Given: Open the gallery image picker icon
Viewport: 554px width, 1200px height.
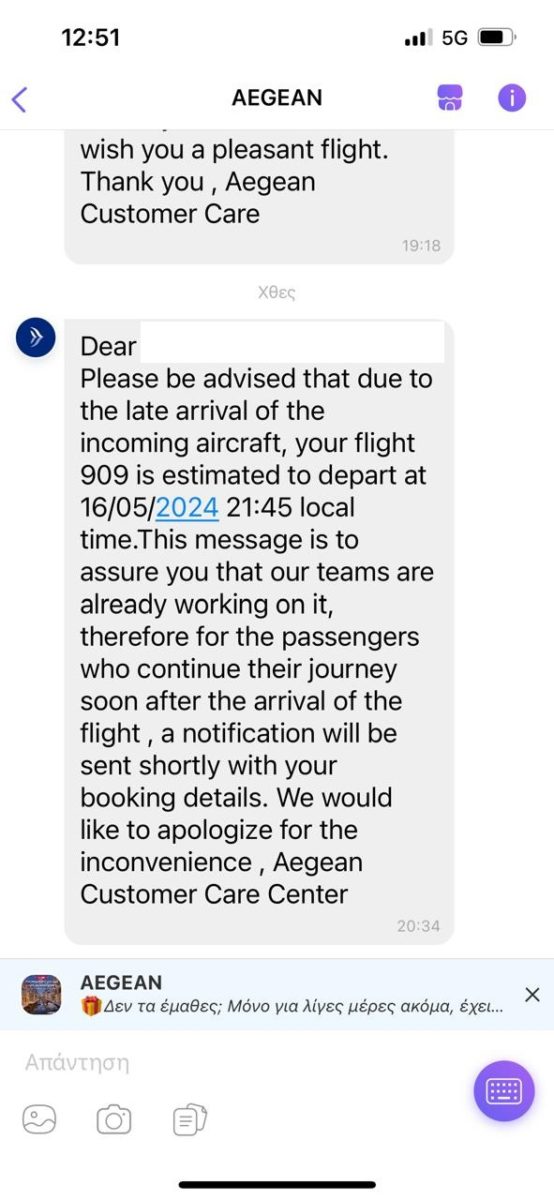Looking at the screenshot, I should (40, 1120).
